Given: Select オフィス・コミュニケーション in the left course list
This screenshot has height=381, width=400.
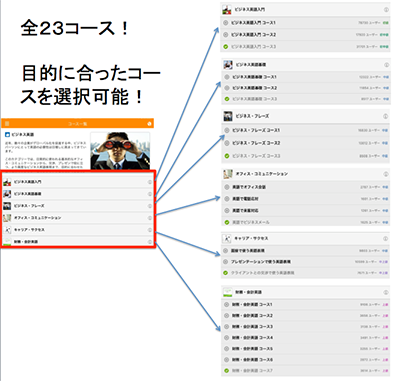Looking at the screenshot, I should [x=78, y=218].
